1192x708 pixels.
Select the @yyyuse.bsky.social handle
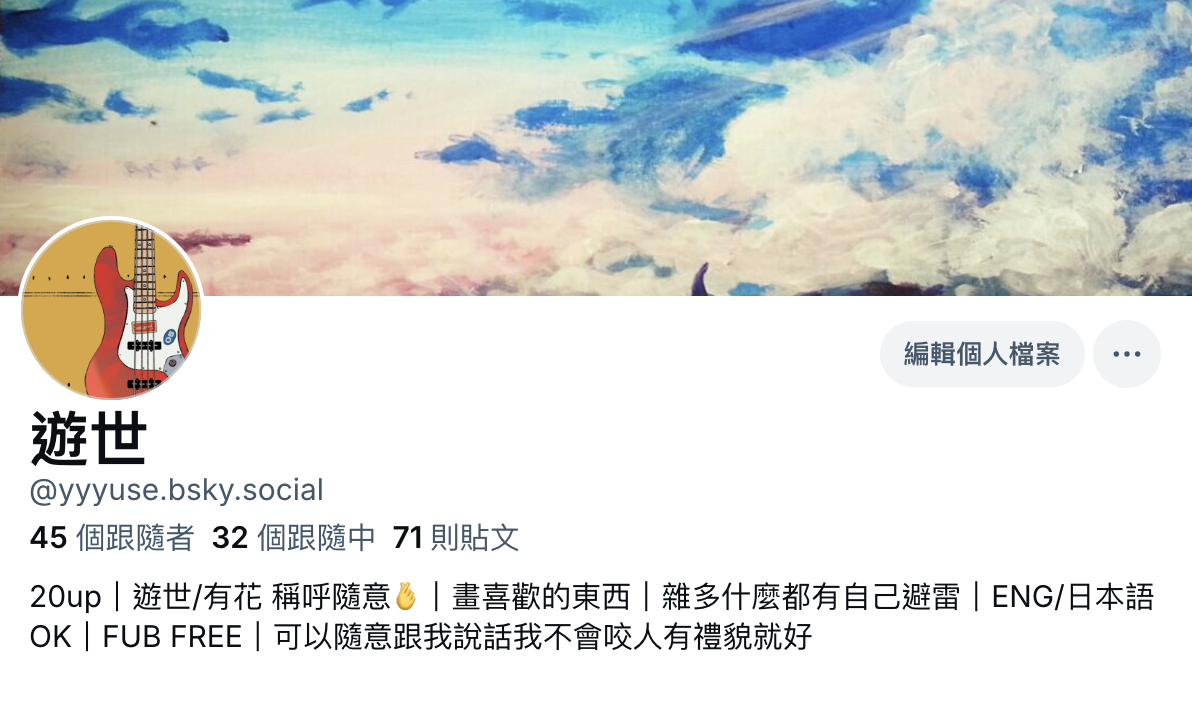click(176, 490)
